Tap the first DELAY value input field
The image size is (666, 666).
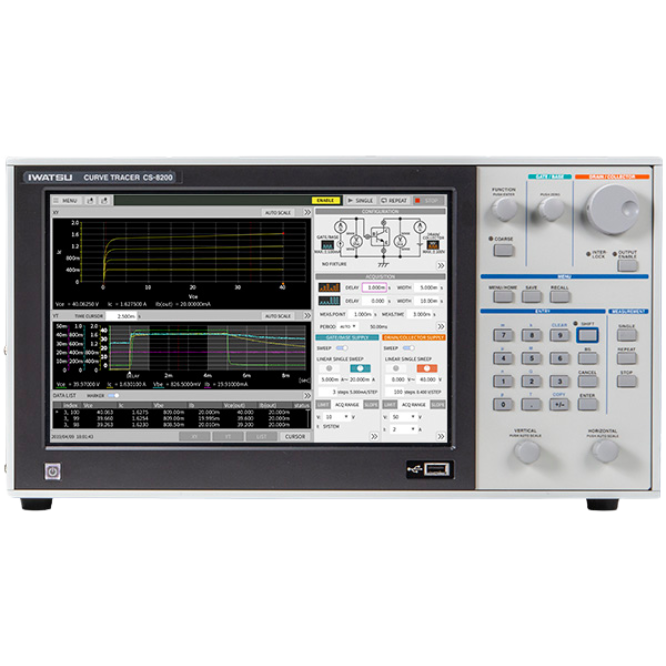(x=373, y=287)
